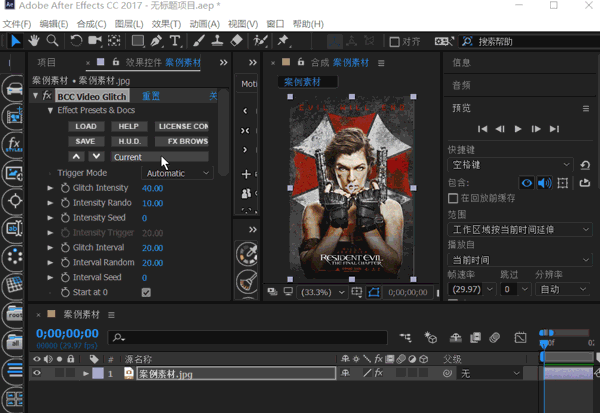
Task: Select the Clone Stamp tool
Action: pos(217,41)
